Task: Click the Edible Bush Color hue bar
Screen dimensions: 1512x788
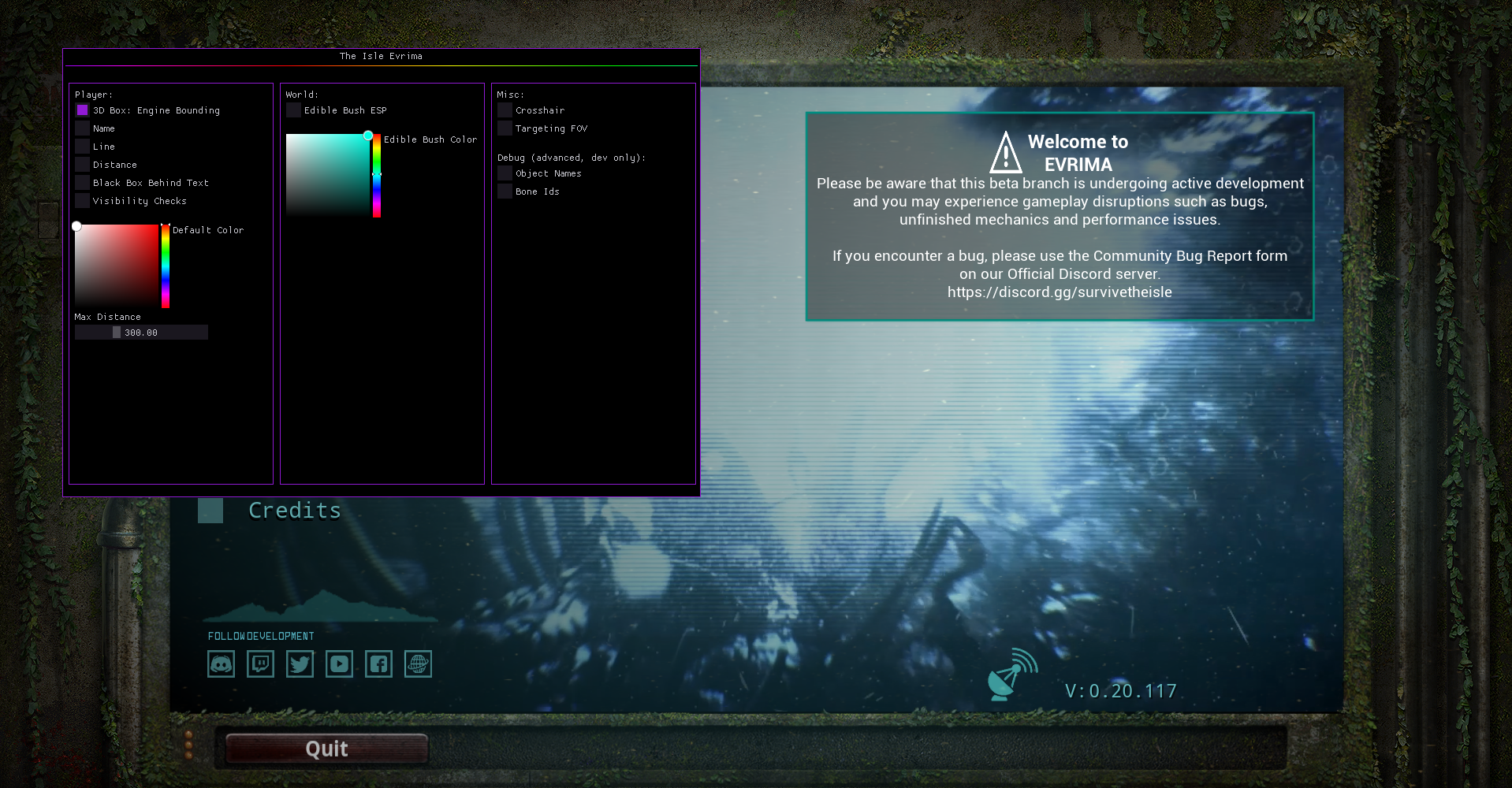Action: (377, 175)
